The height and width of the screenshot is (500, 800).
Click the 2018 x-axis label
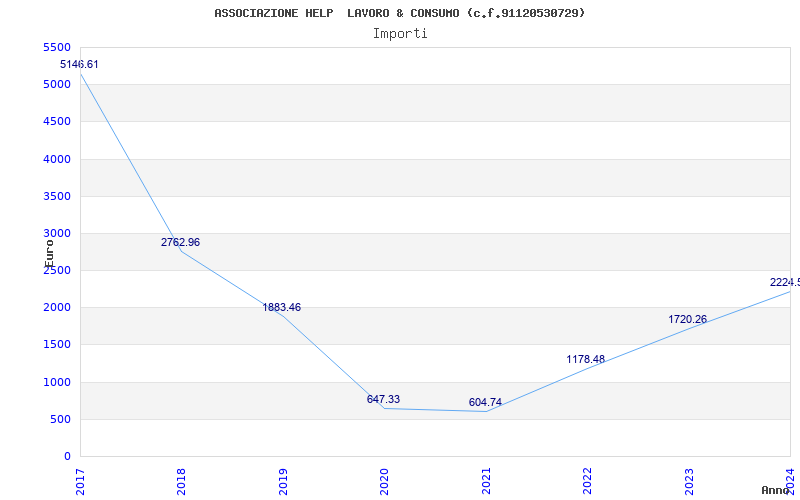click(181, 482)
